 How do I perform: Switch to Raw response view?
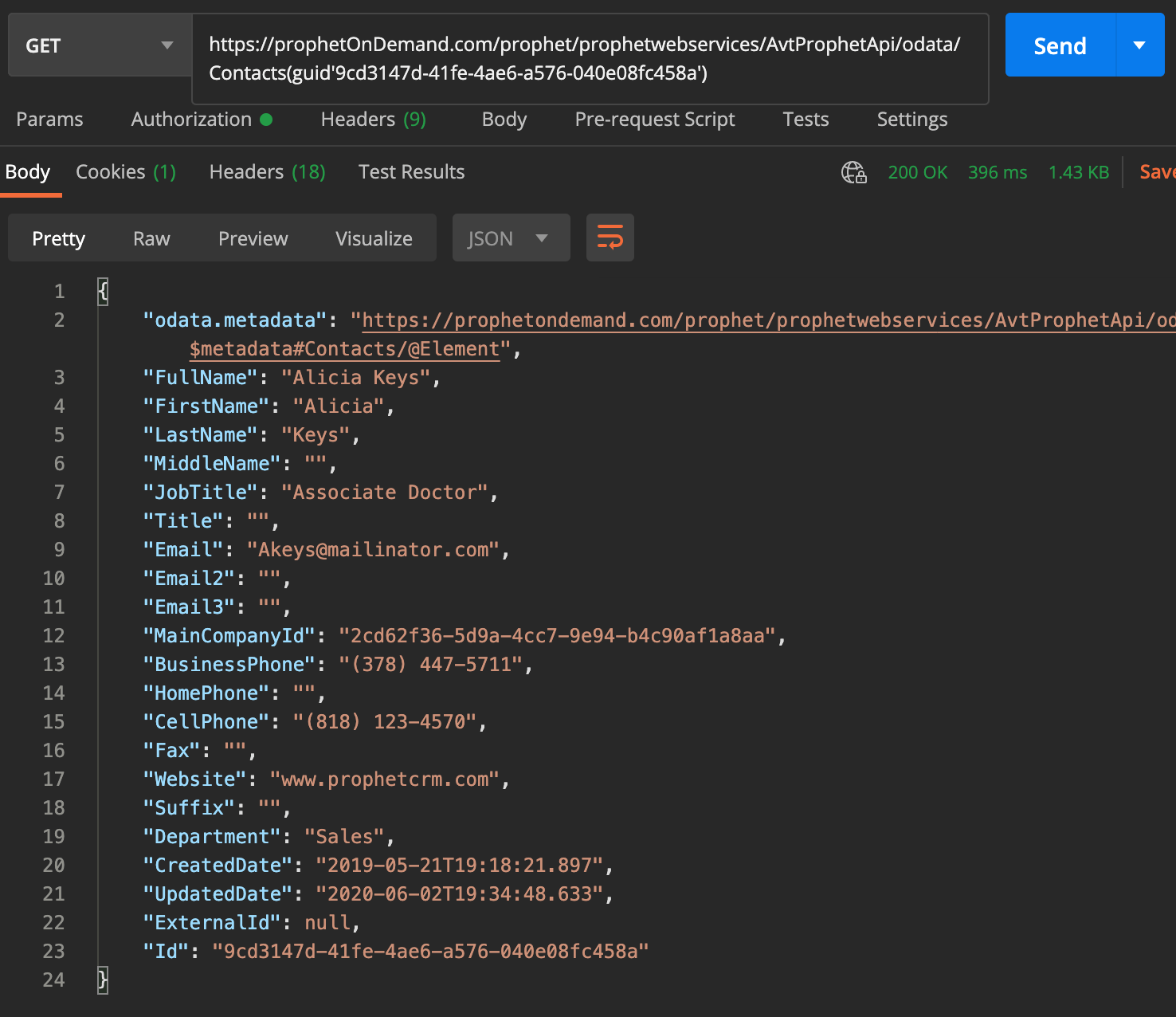coord(151,238)
